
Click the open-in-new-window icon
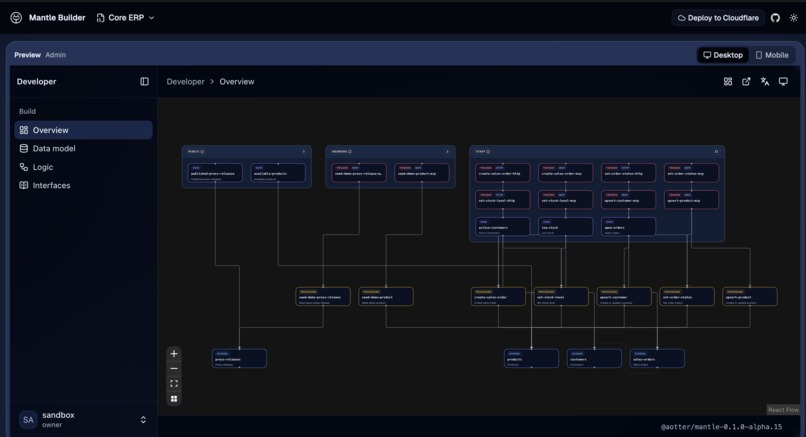click(x=746, y=81)
